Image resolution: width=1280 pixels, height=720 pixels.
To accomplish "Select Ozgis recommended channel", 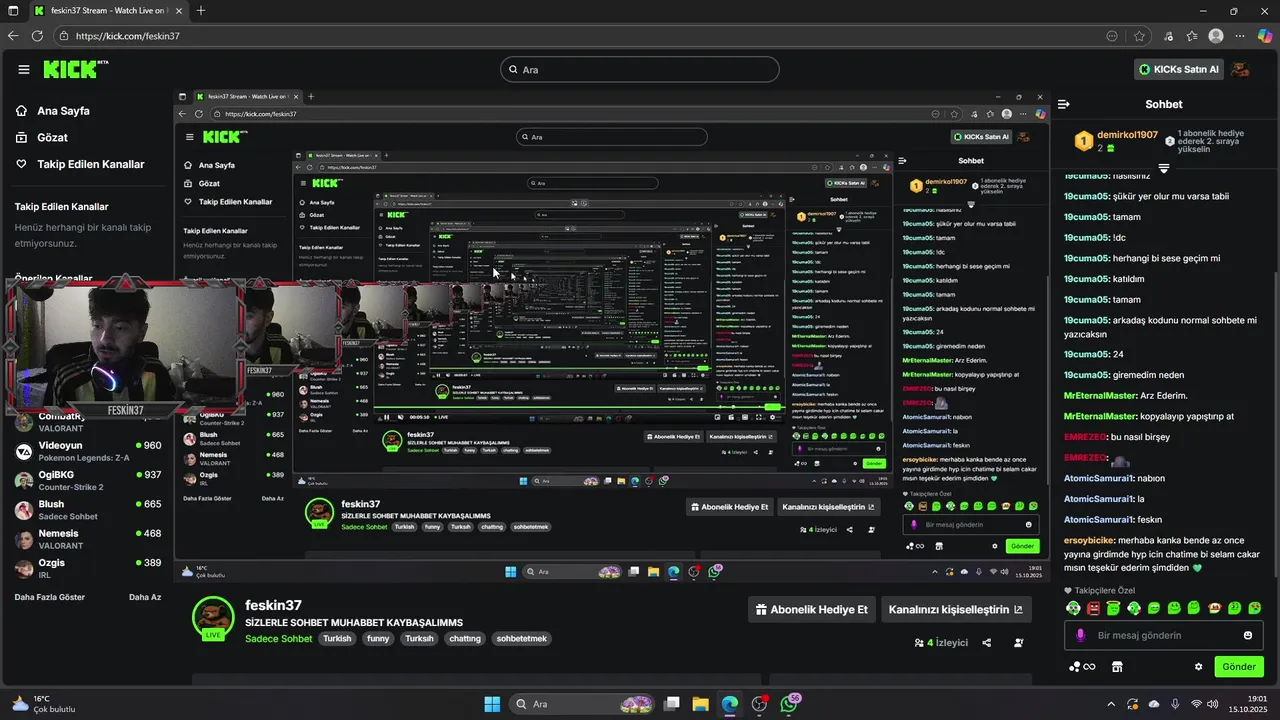I will click(88, 568).
